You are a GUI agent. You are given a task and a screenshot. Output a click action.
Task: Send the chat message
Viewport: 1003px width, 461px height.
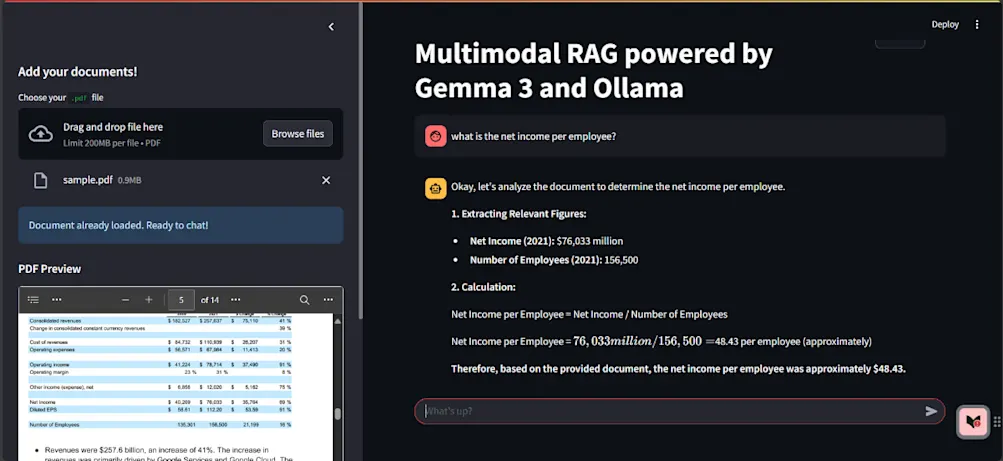(x=931, y=411)
